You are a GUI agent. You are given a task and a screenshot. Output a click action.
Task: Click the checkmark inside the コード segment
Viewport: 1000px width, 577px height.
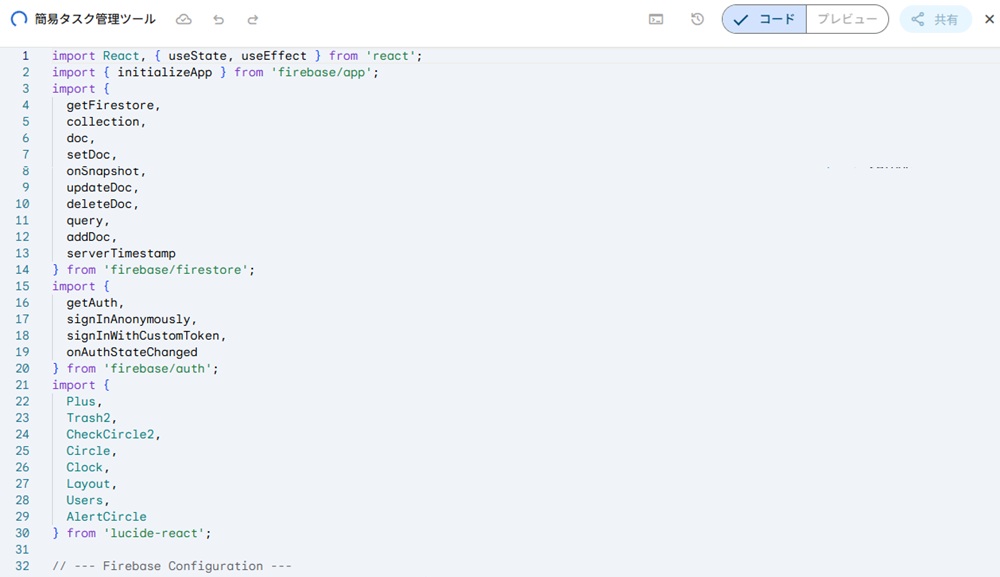point(740,18)
